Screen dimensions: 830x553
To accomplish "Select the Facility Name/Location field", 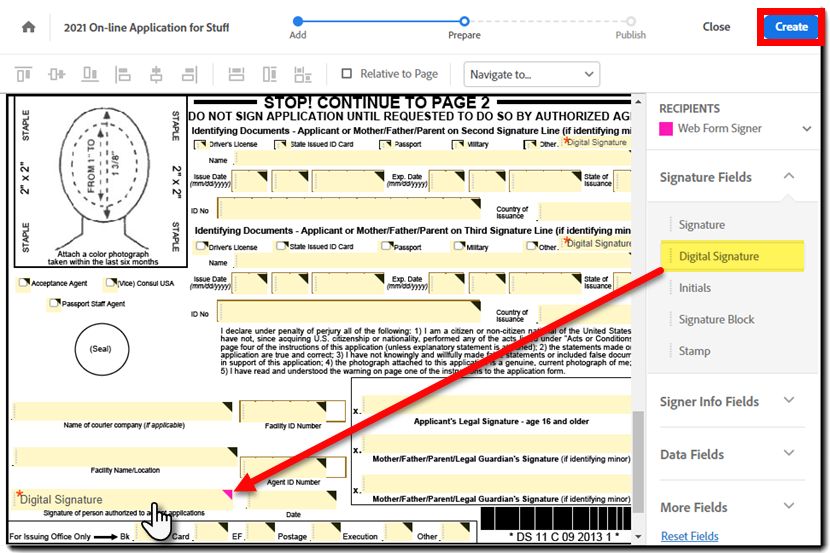I will click(125, 457).
